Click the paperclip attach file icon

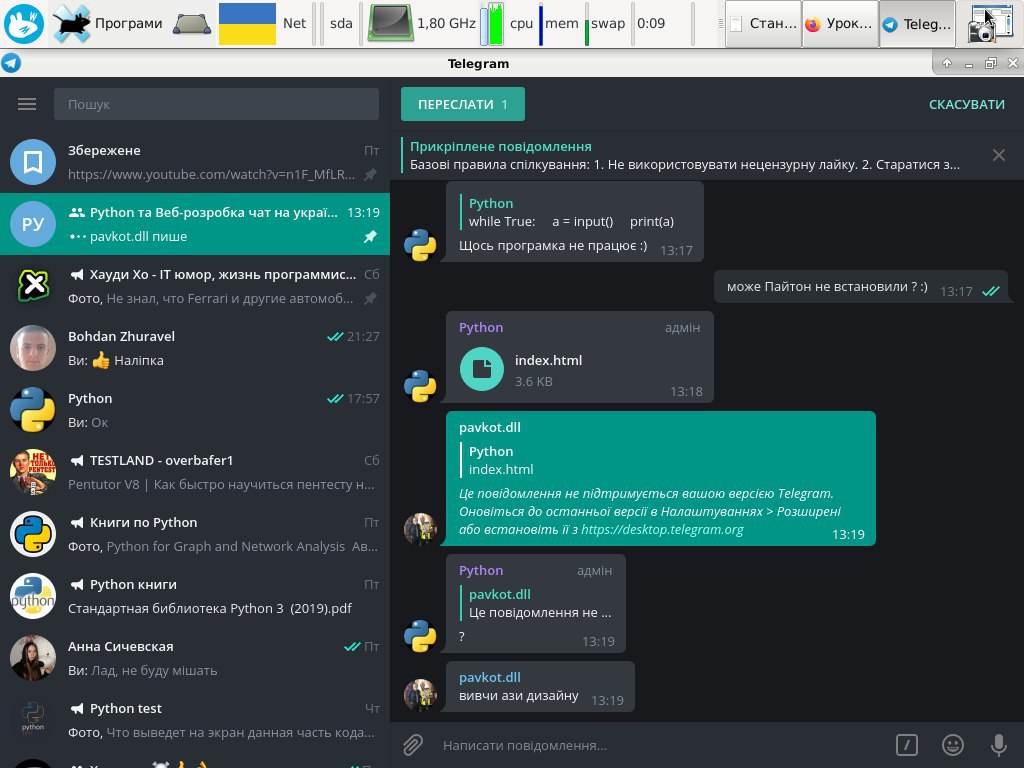[x=413, y=745]
